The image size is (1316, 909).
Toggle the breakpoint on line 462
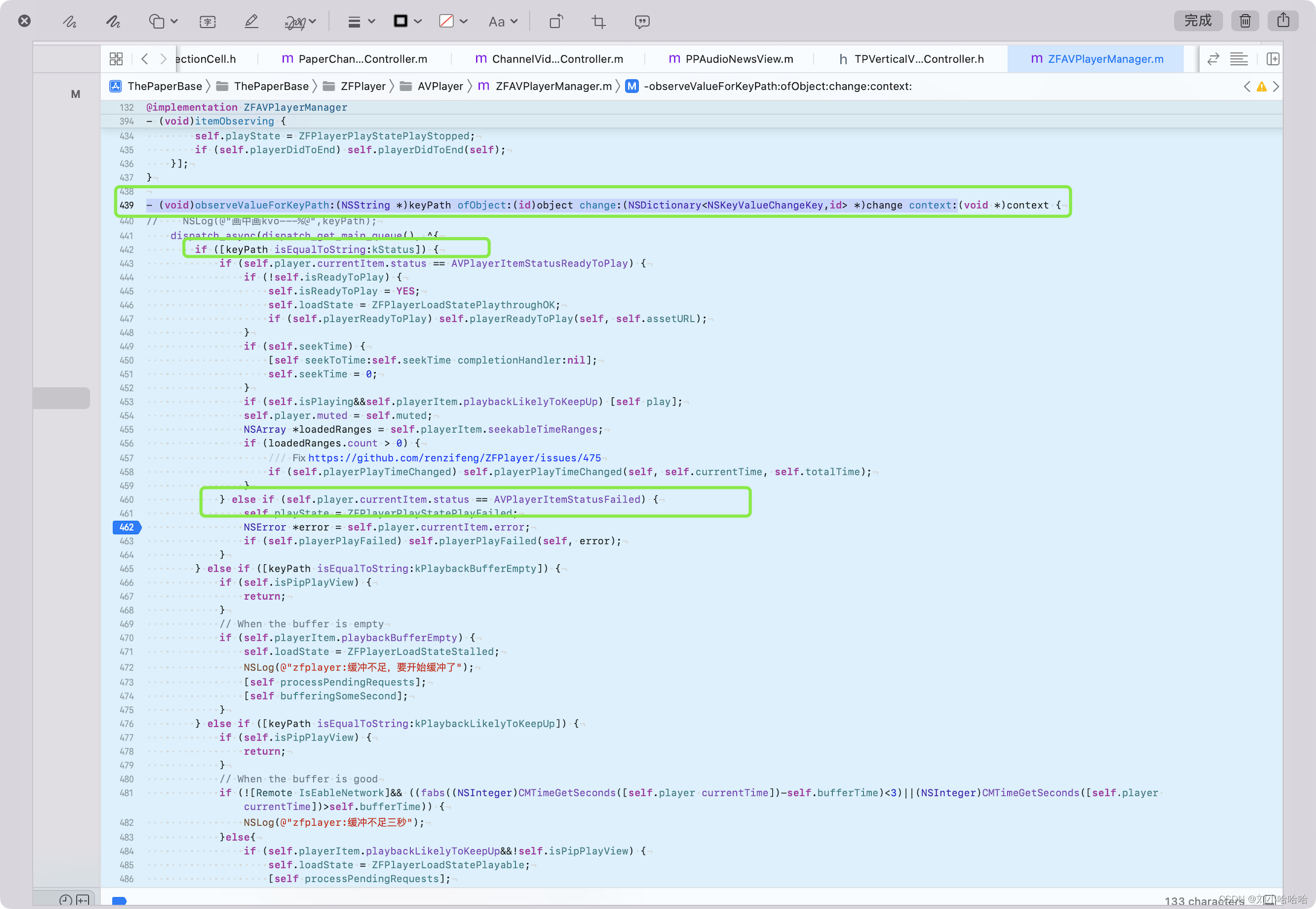click(x=126, y=527)
